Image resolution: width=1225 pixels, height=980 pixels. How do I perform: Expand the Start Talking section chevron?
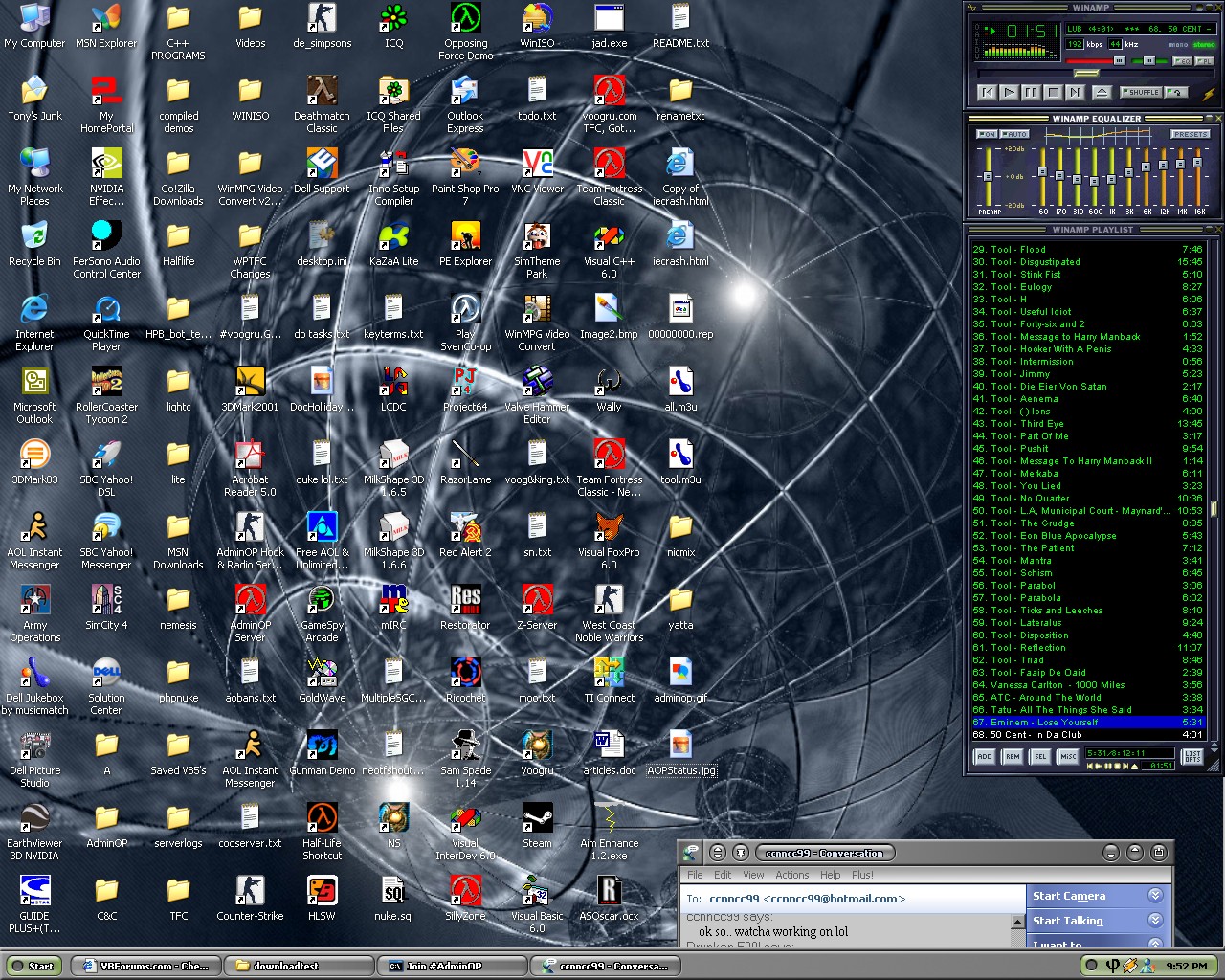(x=1155, y=921)
